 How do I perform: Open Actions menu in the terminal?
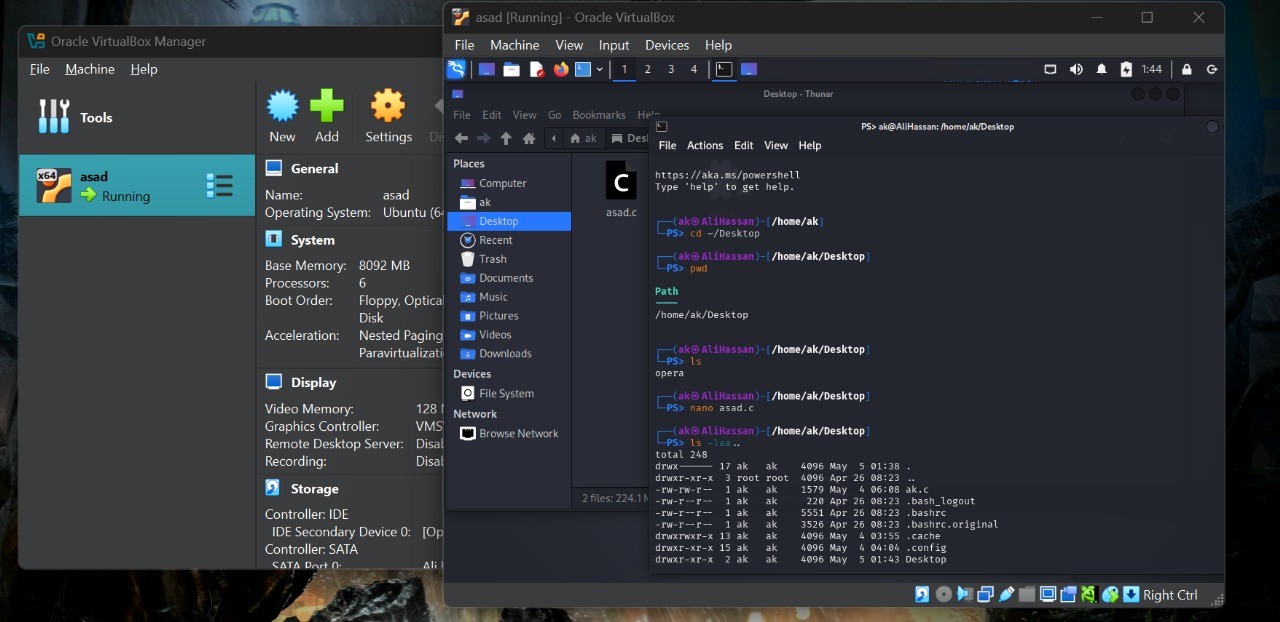[705, 145]
